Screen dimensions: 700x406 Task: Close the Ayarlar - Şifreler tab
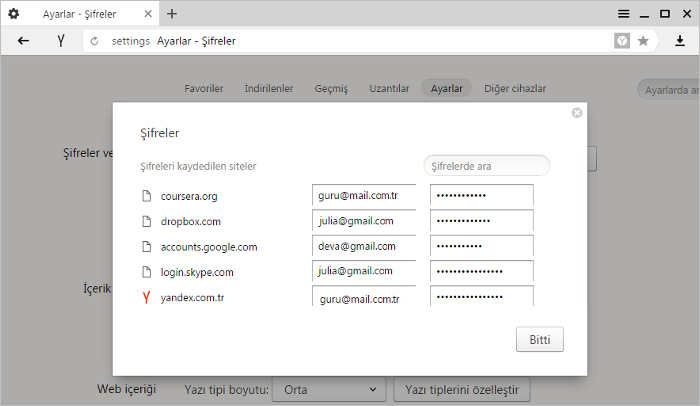148,14
